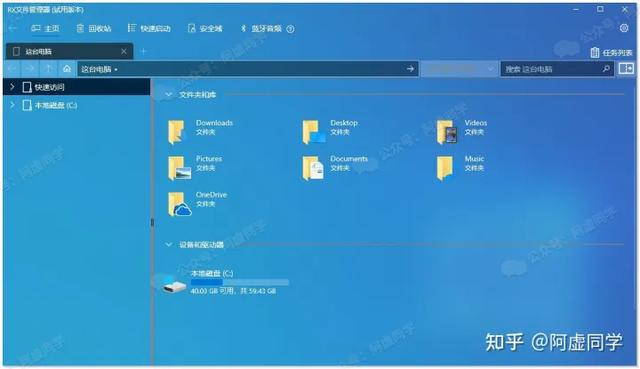Open the OneDrive folder
The width and height of the screenshot is (640, 369).
[198, 203]
